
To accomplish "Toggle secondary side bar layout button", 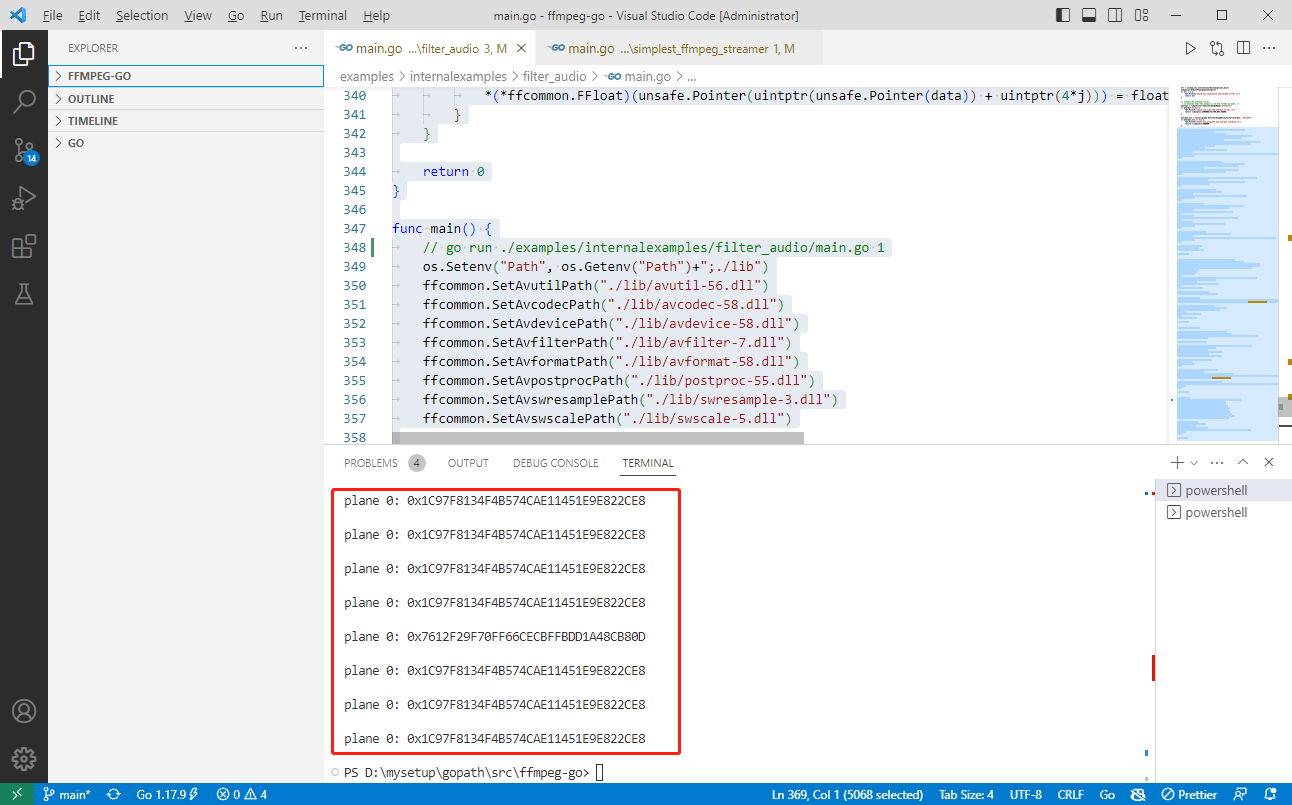I will click(1116, 15).
